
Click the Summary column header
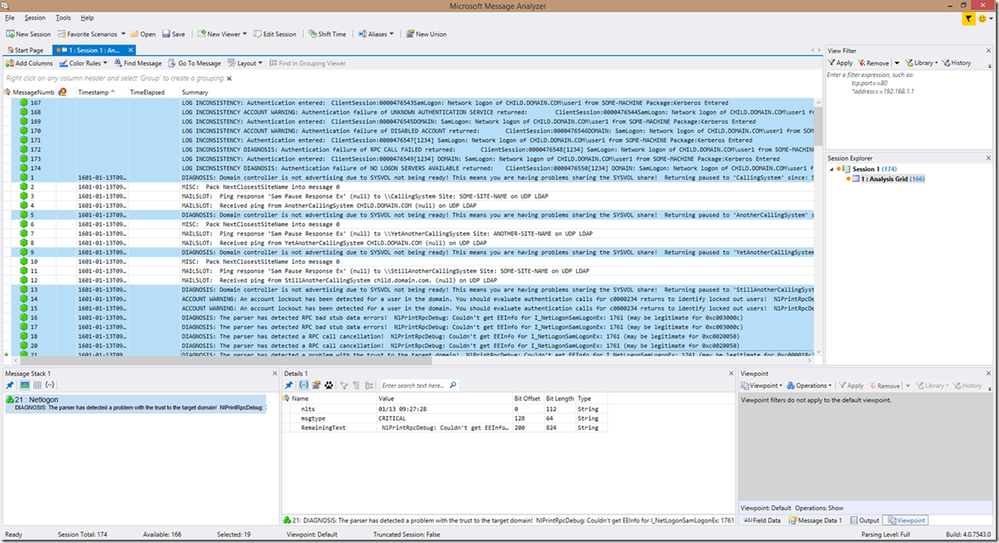[x=195, y=92]
